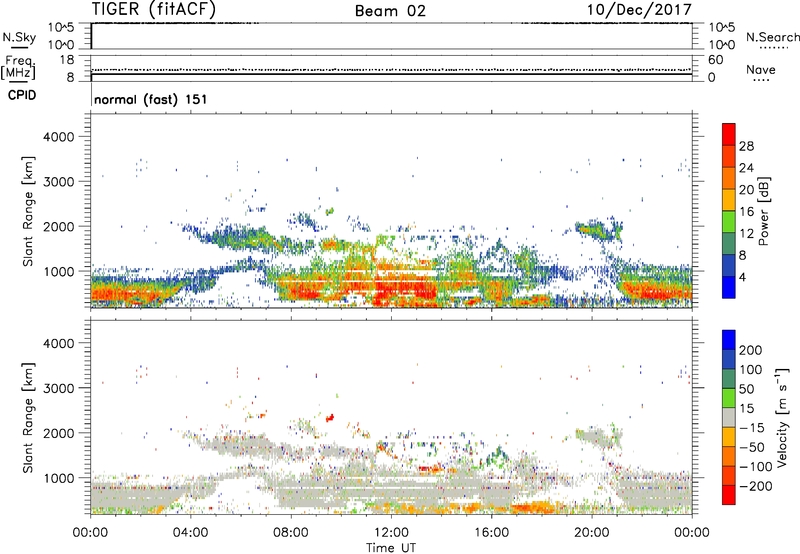Image resolution: width=800 pixels, height=554 pixels.
Task: Click the "24" label on Power colorbar
Action: pyautogui.click(x=746, y=168)
